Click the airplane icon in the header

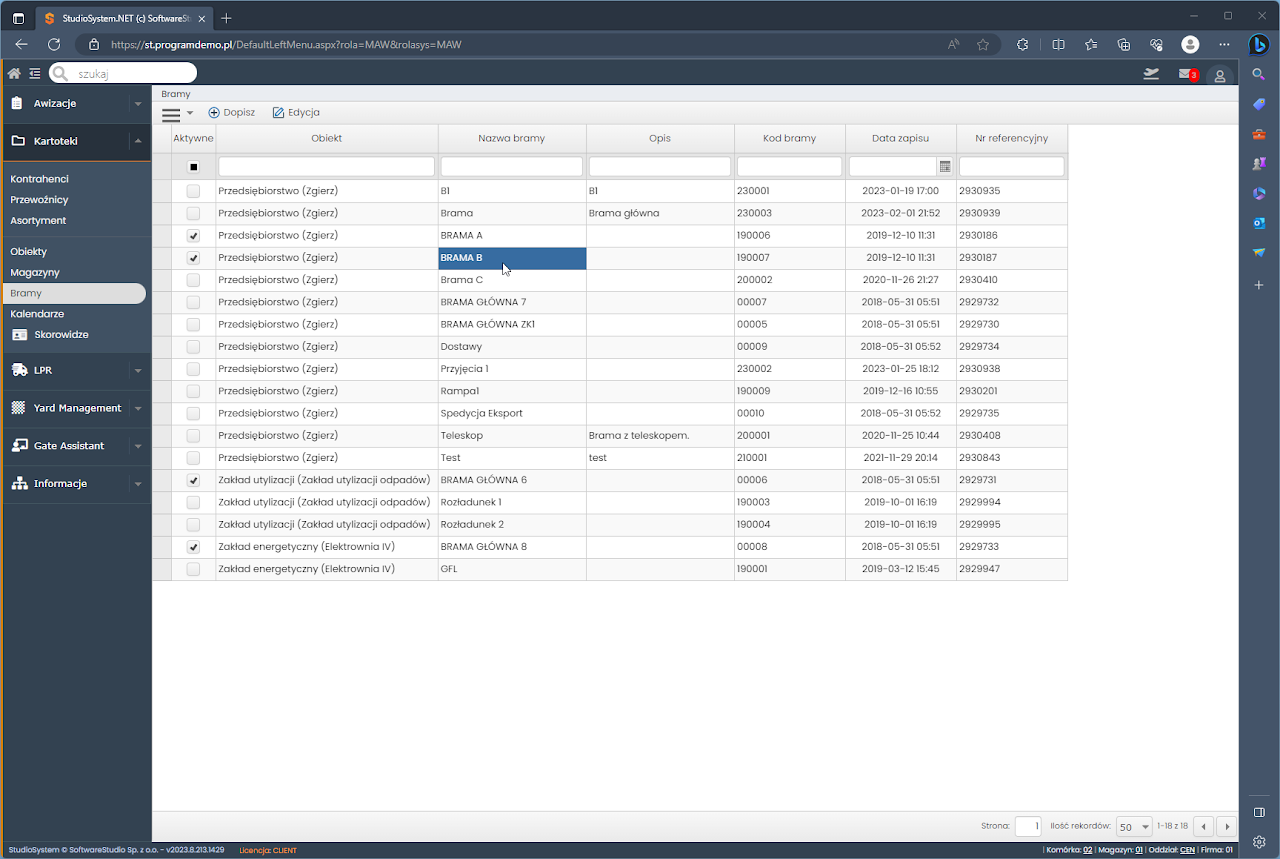pyautogui.click(x=1151, y=74)
